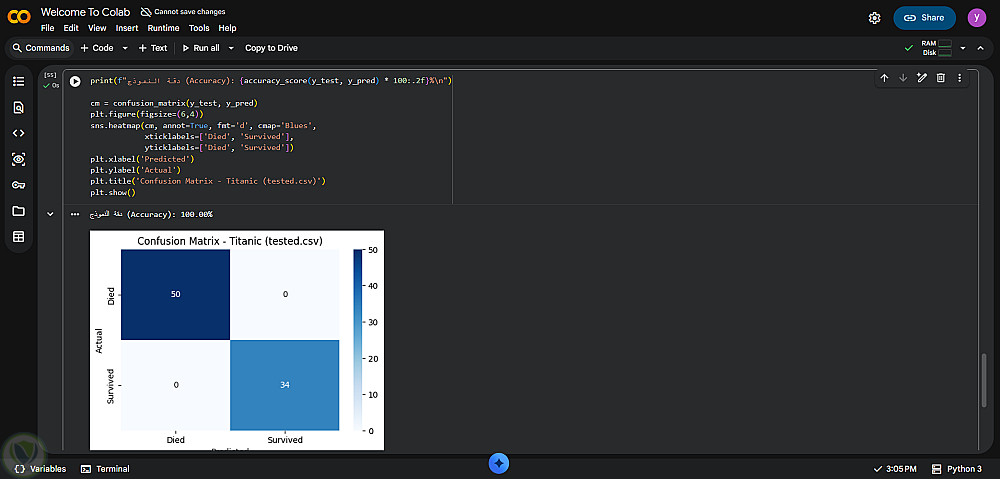Click the vertical scrollbar thumb
The image size is (1000, 479).
(985, 380)
